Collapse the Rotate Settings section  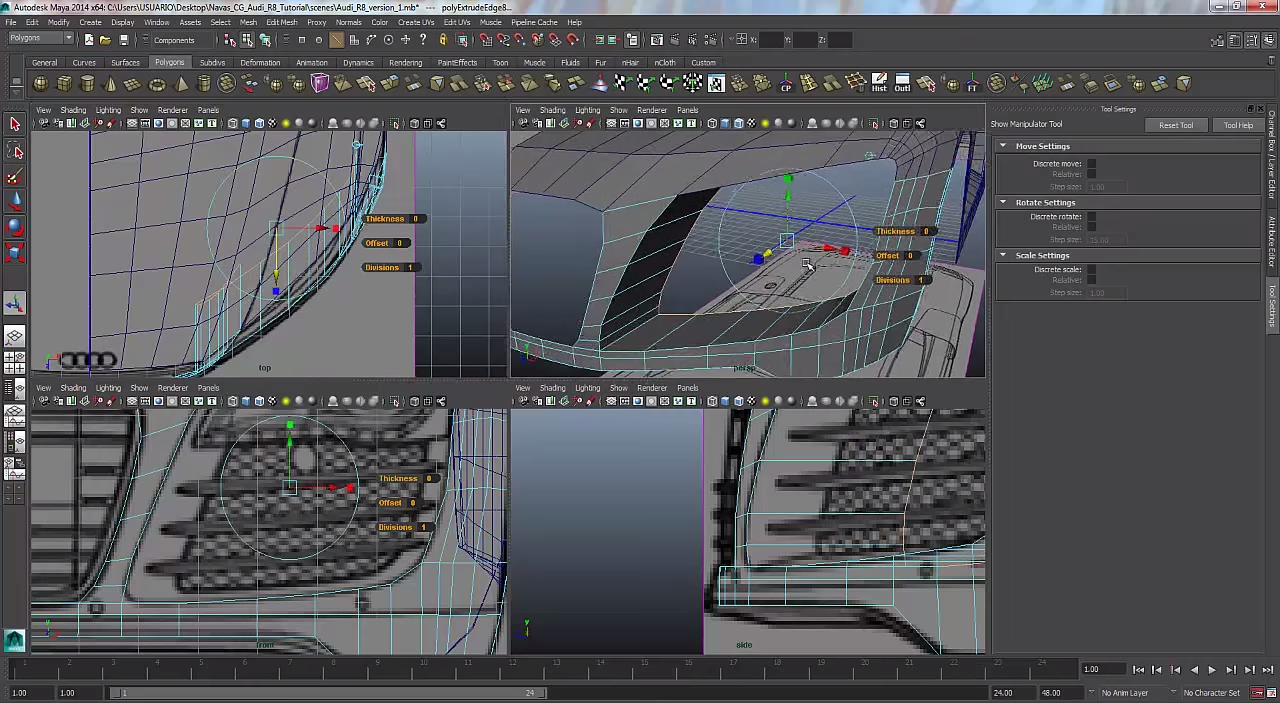tap(1003, 203)
